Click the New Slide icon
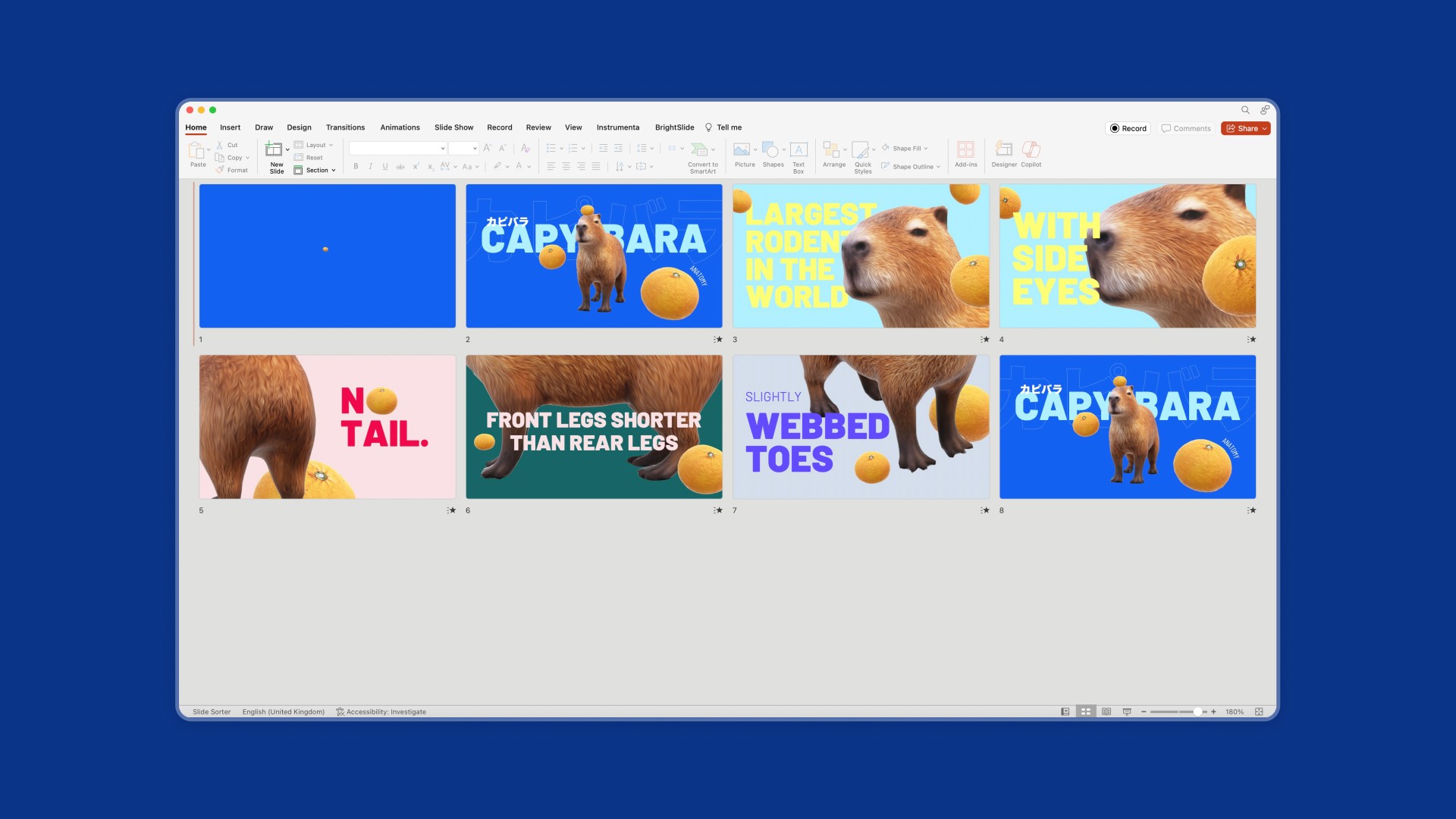 [x=274, y=149]
